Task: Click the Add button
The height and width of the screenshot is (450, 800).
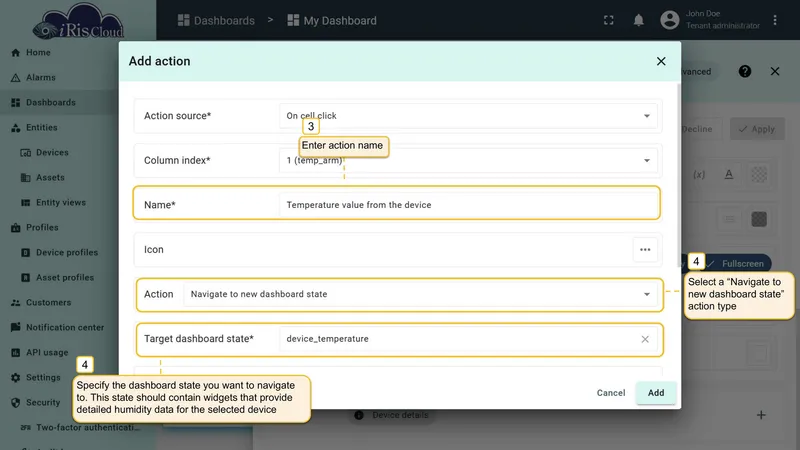Action: 656,393
